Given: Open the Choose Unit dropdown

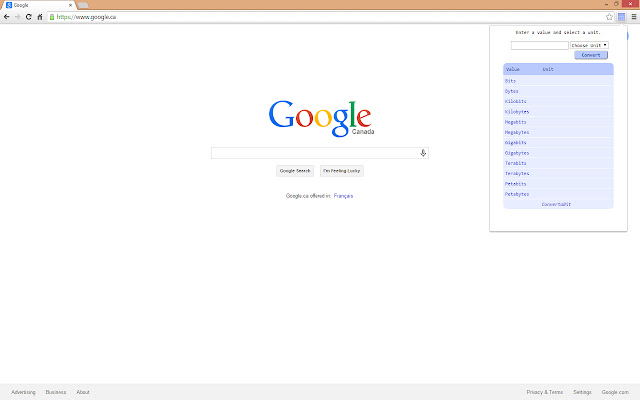Looking at the screenshot, I should tap(589, 45).
